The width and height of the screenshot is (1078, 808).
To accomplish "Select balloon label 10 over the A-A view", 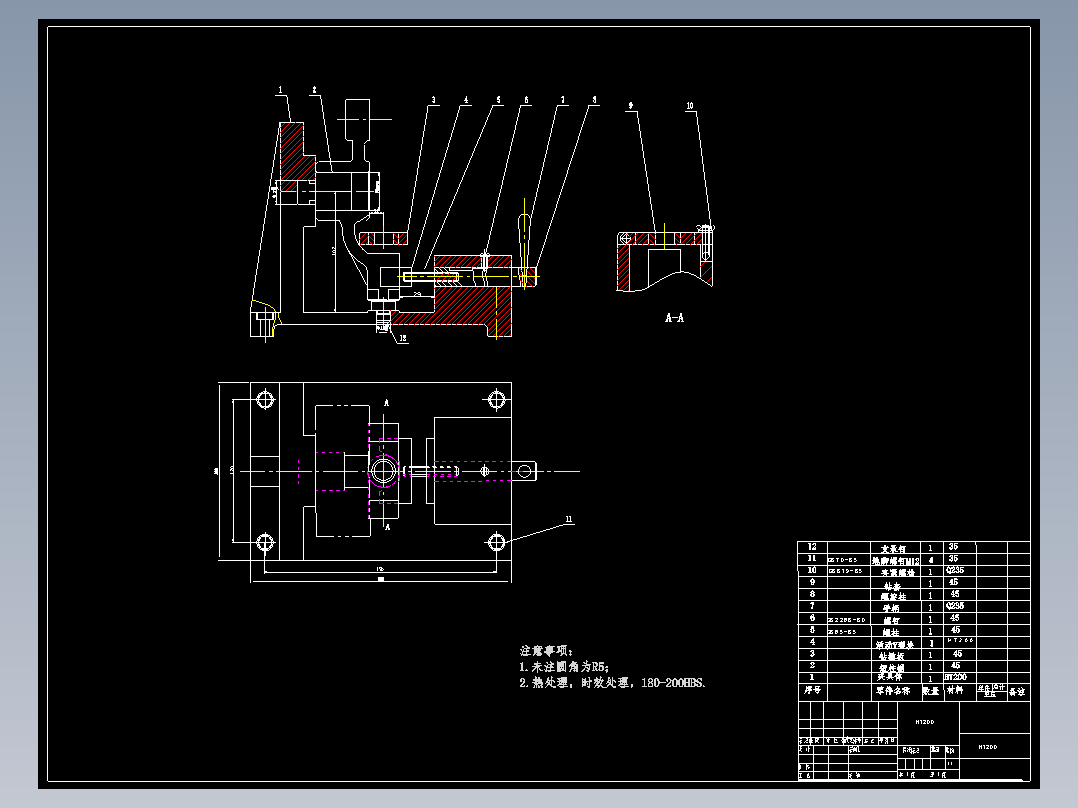I will [x=690, y=106].
